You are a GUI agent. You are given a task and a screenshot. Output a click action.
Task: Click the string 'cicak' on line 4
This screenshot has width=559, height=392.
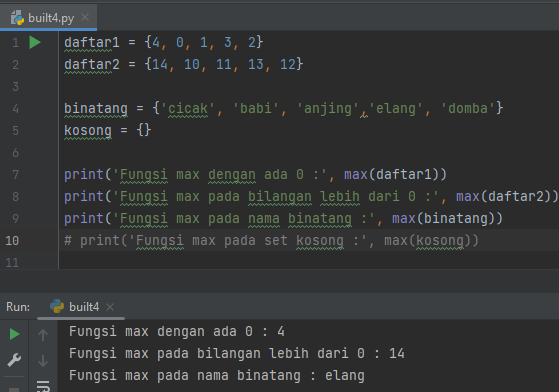[x=188, y=108]
